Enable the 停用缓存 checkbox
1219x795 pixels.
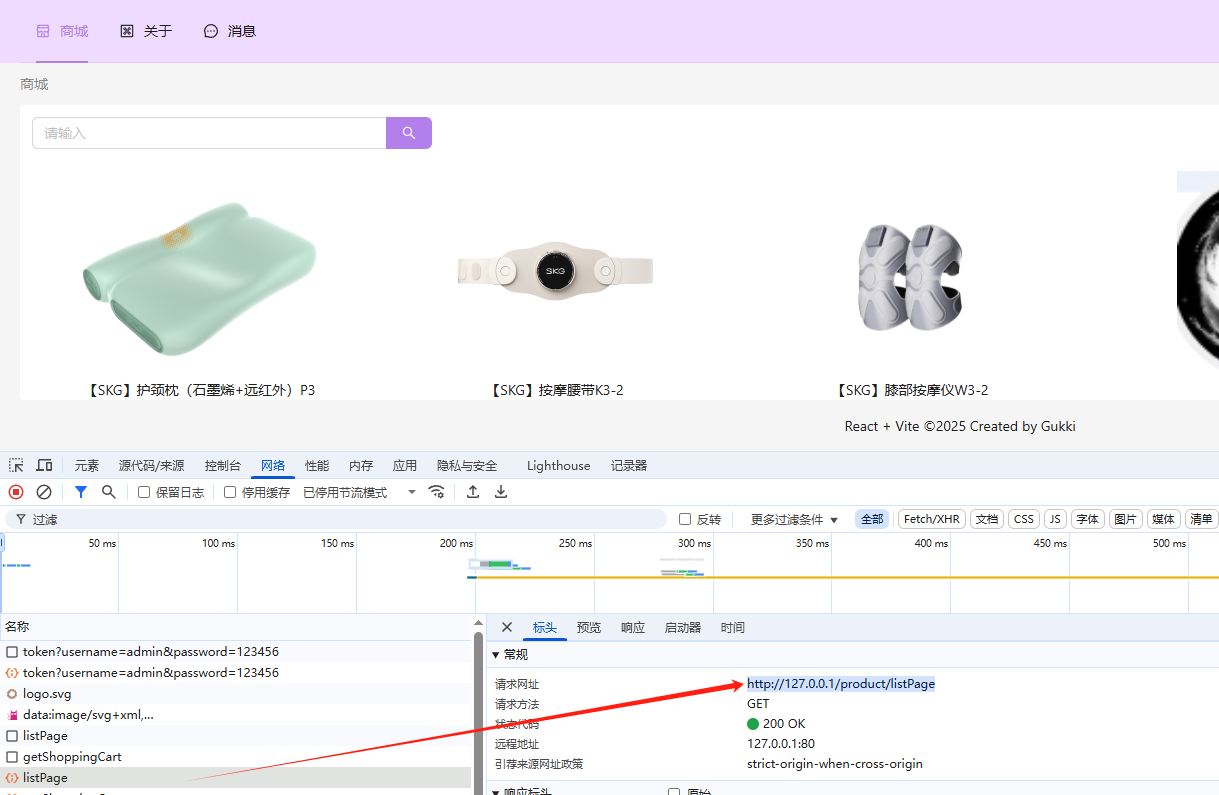click(x=230, y=492)
